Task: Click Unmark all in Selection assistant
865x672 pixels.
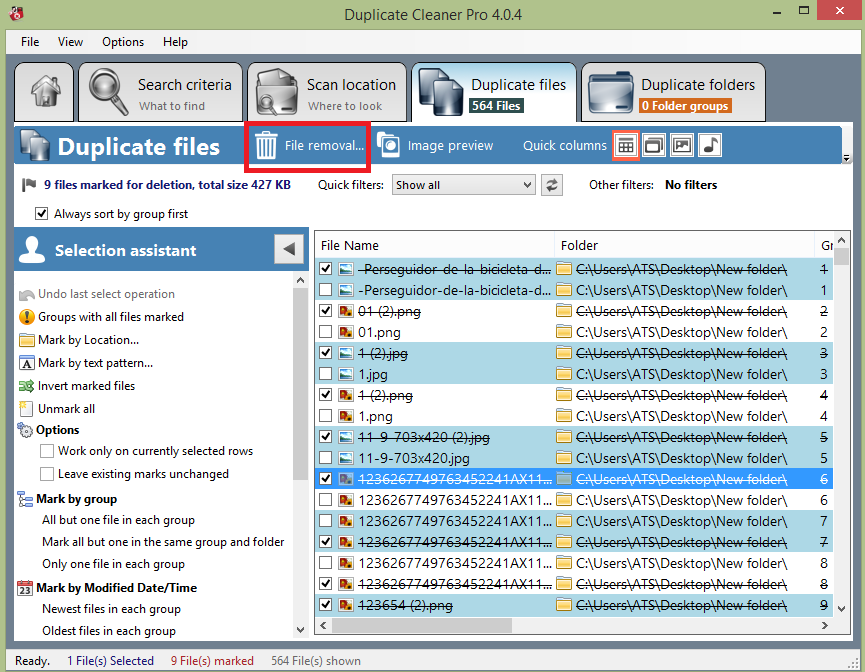Action: click(x=66, y=409)
